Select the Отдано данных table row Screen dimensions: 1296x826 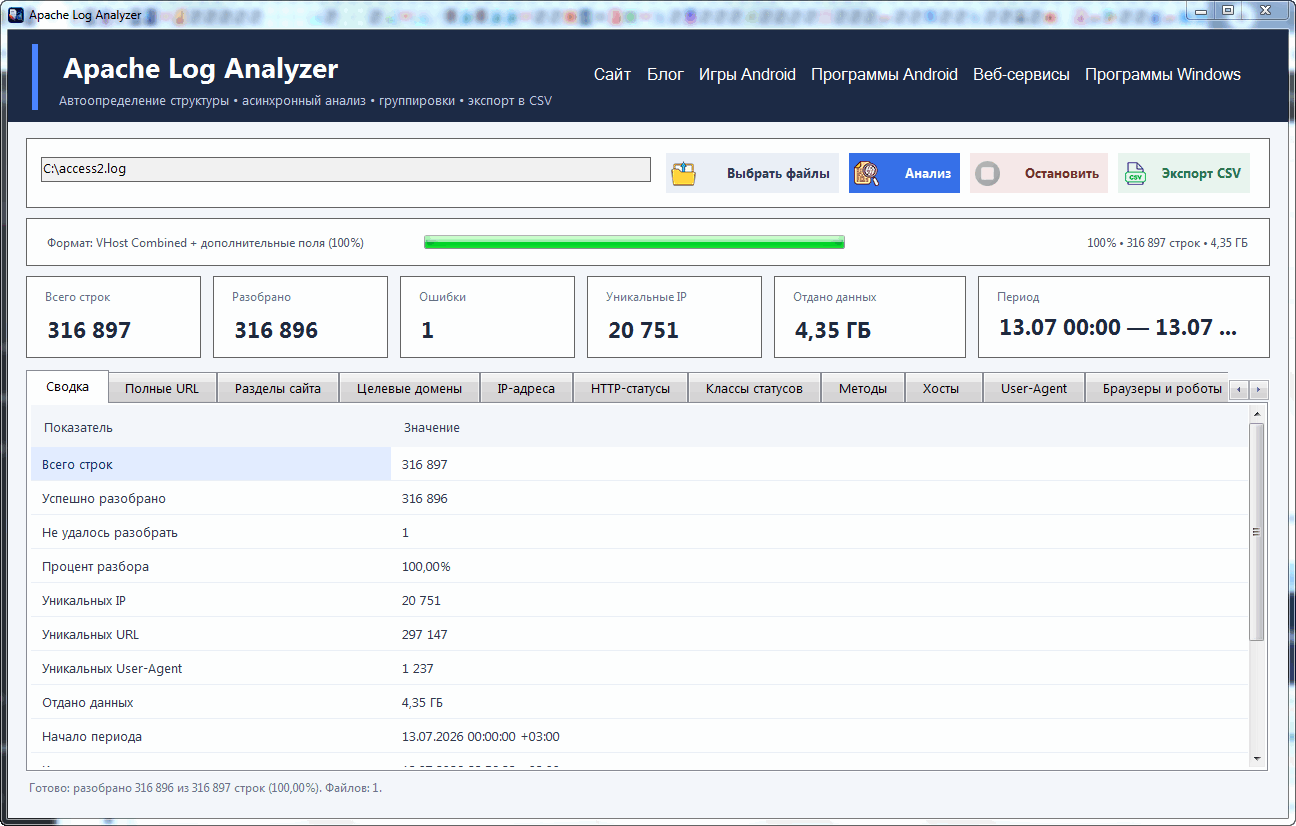pos(640,702)
